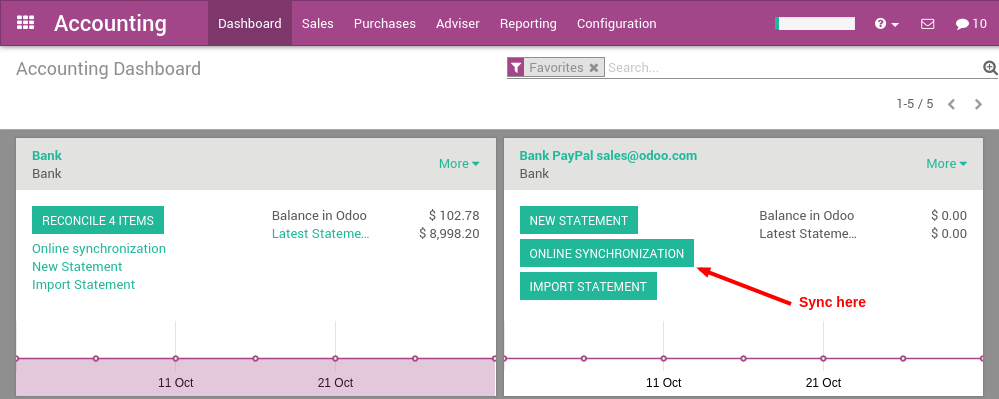Expand advanced search with magnifier plus icon
The image size is (999, 399).
(x=990, y=68)
